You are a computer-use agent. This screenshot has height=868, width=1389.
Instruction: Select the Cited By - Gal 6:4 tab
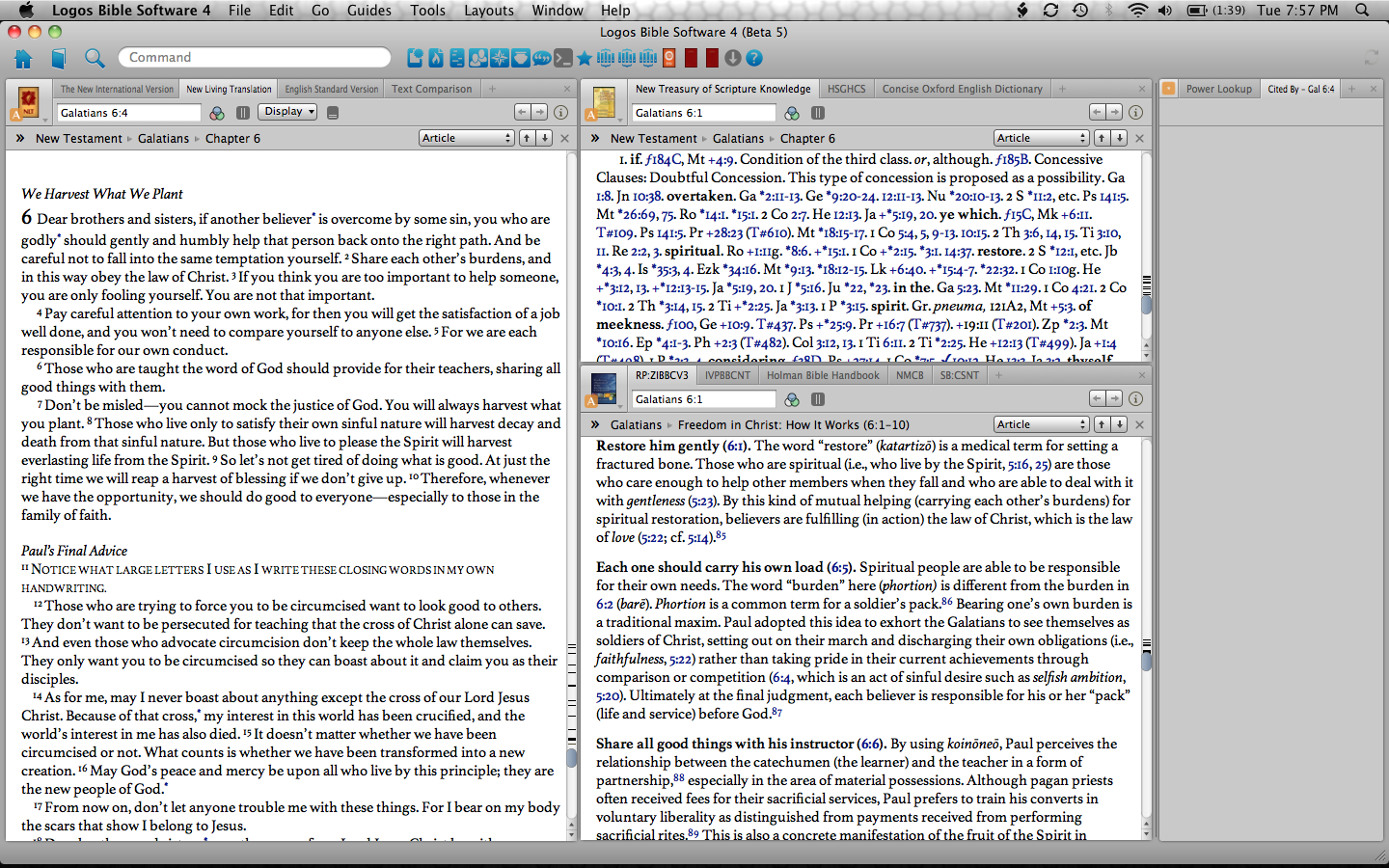click(x=1300, y=89)
